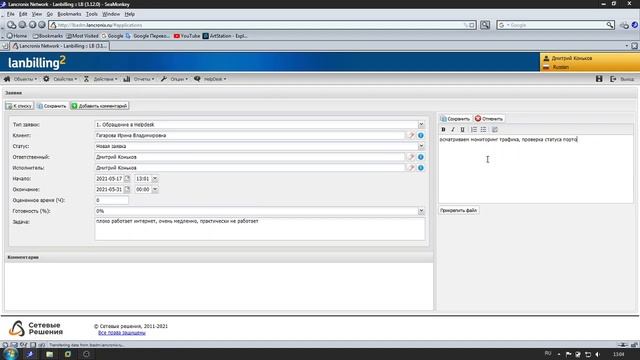
Task: Open the Действия menu
Action: coord(100,79)
